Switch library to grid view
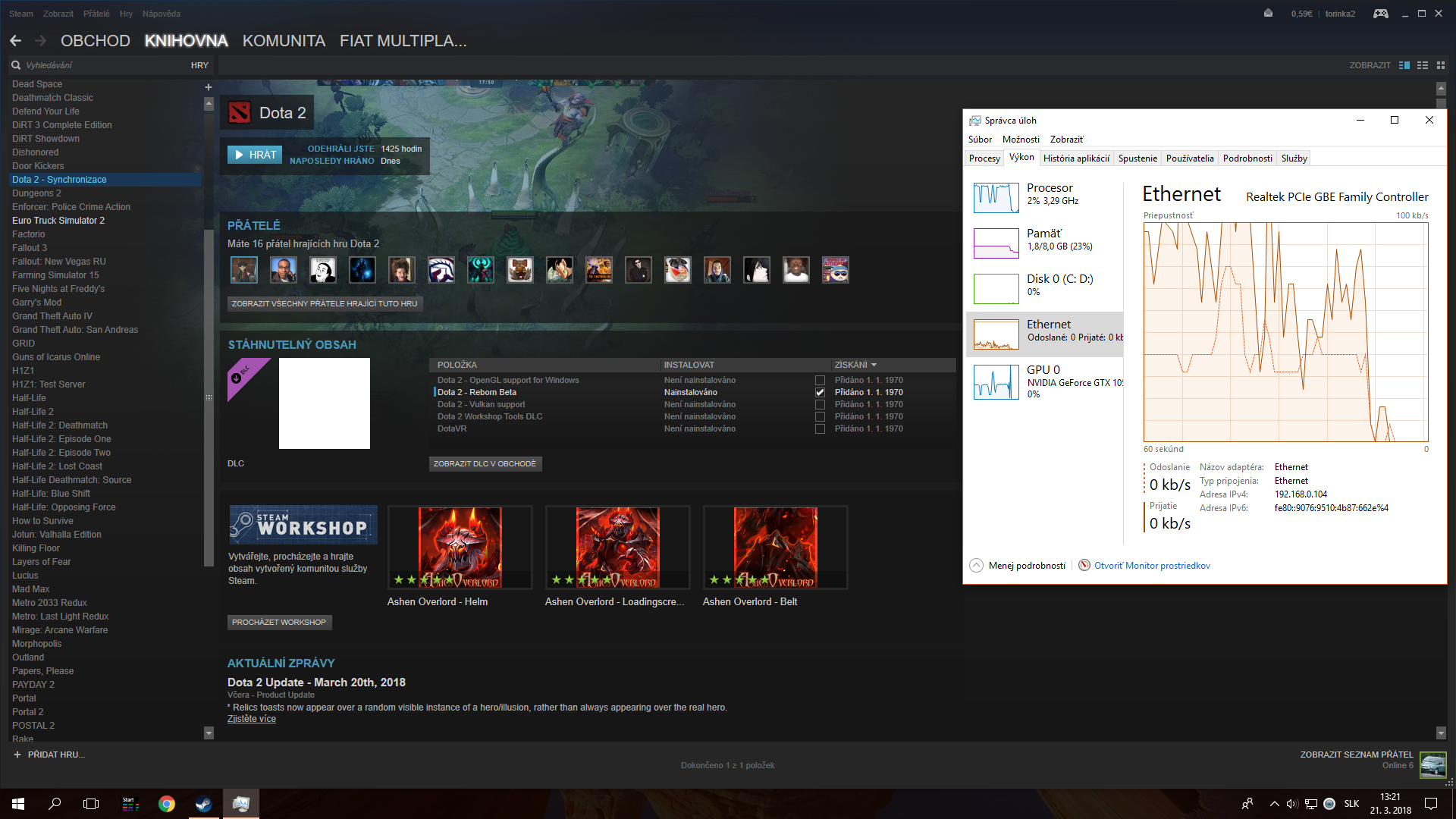The height and width of the screenshot is (819, 1456). [x=1441, y=65]
